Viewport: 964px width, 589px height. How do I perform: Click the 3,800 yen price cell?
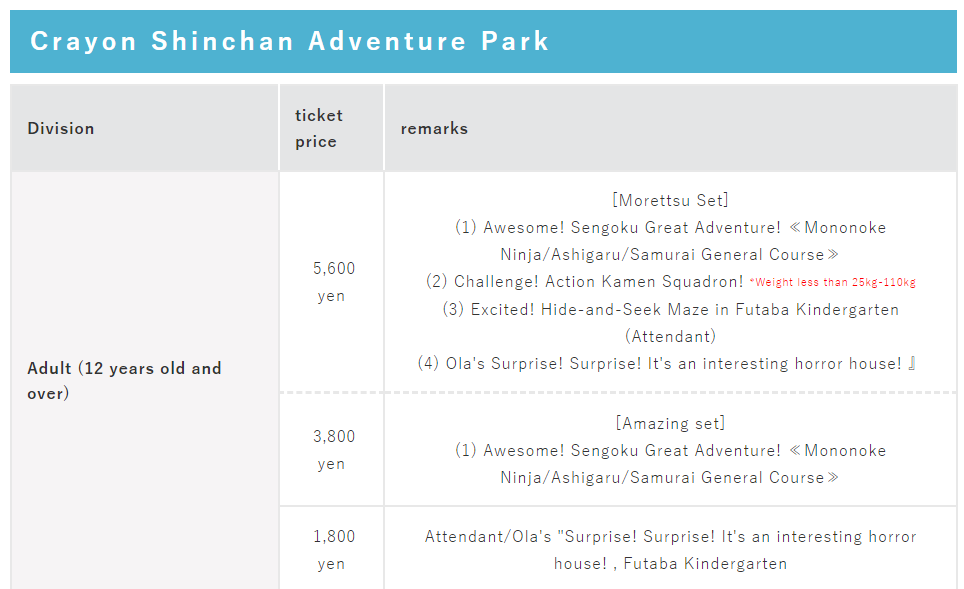pyautogui.click(x=331, y=449)
